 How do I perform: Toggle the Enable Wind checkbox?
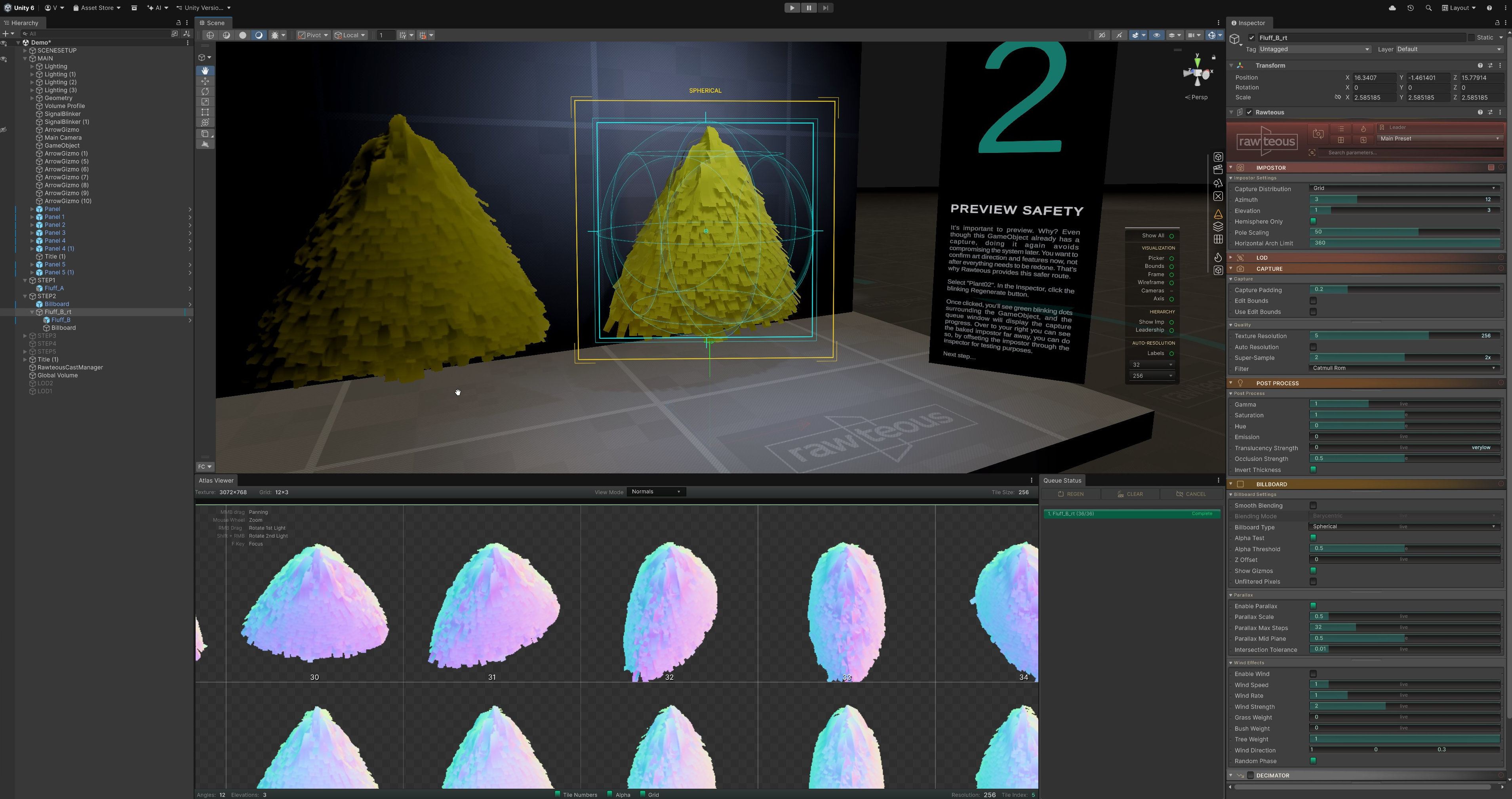[1313, 674]
